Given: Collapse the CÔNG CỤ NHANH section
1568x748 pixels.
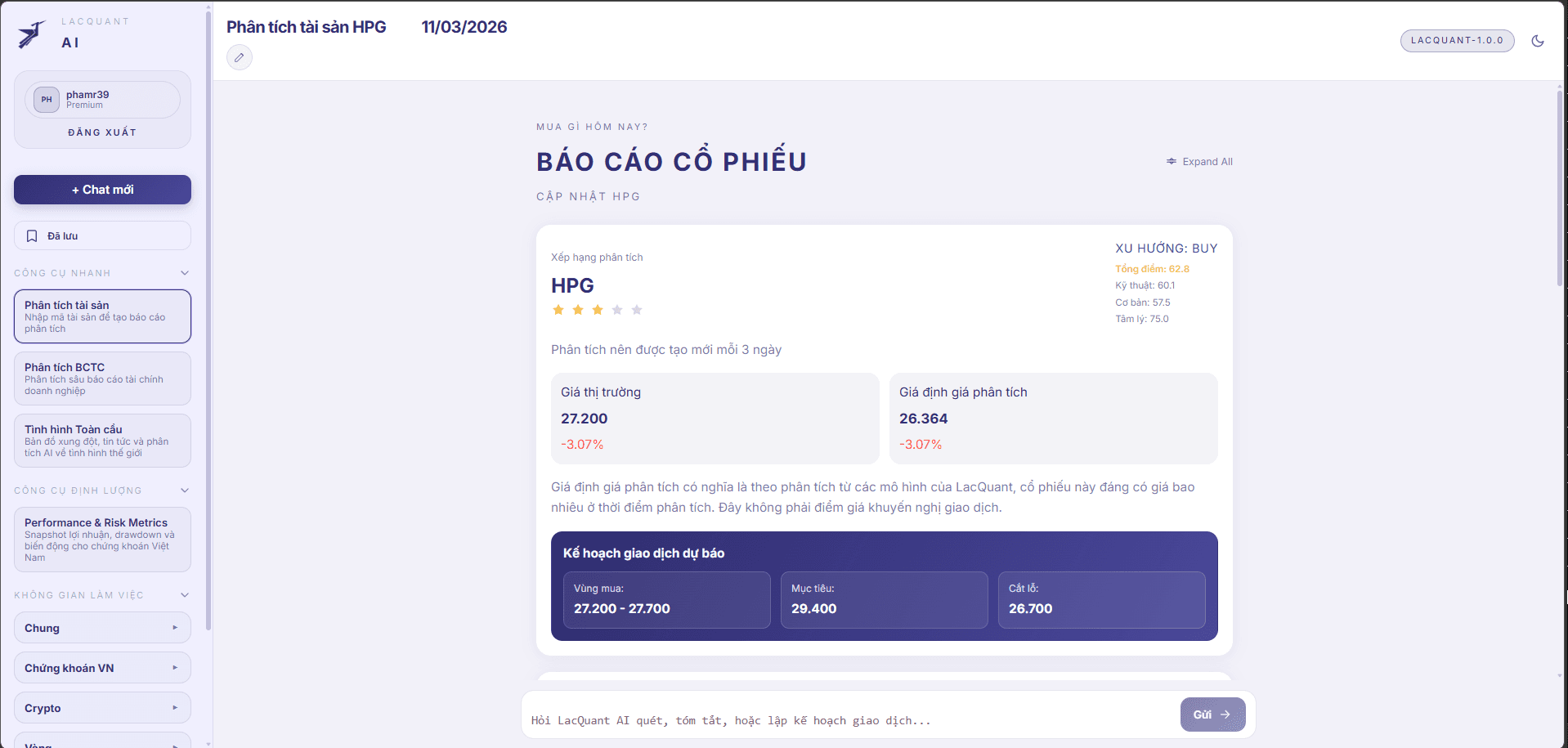Looking at the screenshot, I should (184, 272).
